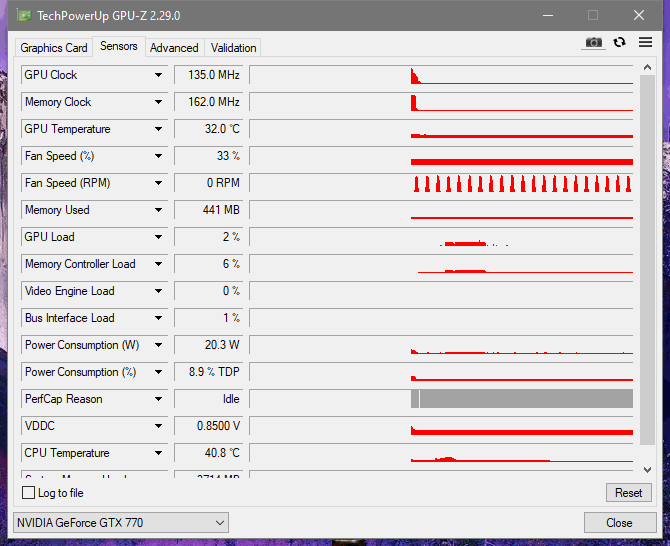Screen dimensions: 670x546
Task: Click the refresh arrows icon
Action: coord(620,42)
